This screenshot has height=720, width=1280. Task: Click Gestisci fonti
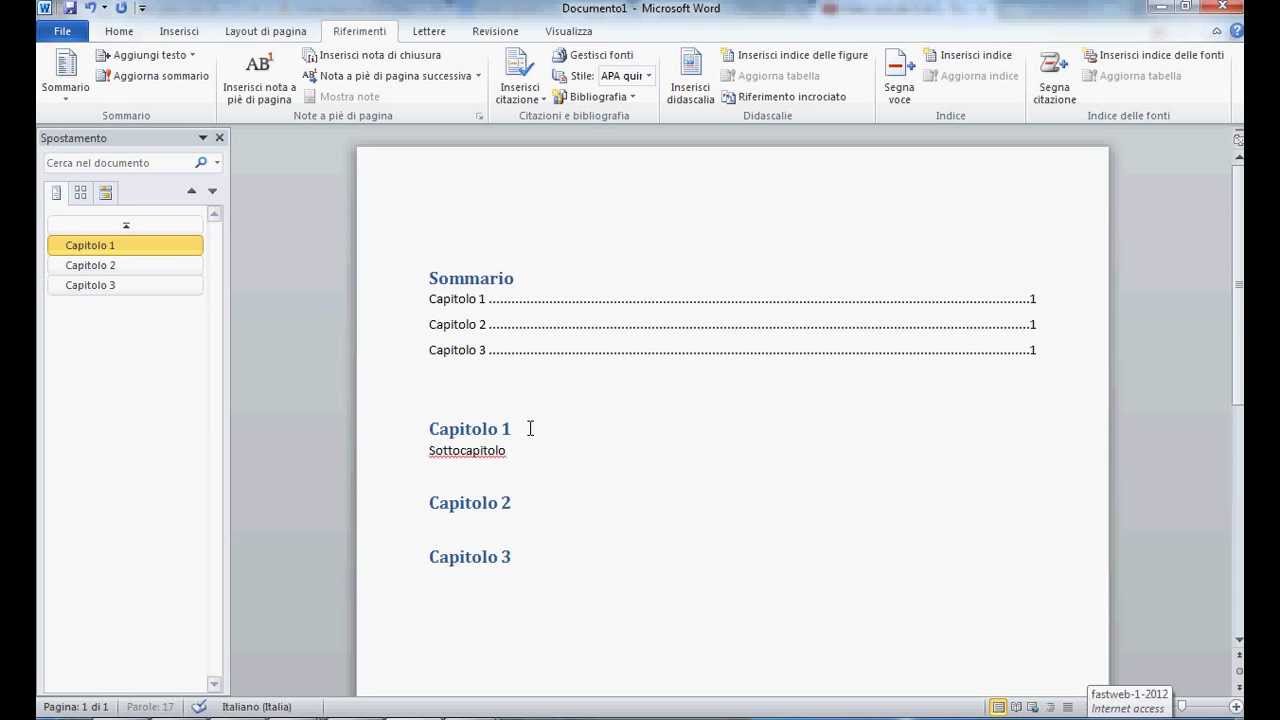(x=592, y=55)
